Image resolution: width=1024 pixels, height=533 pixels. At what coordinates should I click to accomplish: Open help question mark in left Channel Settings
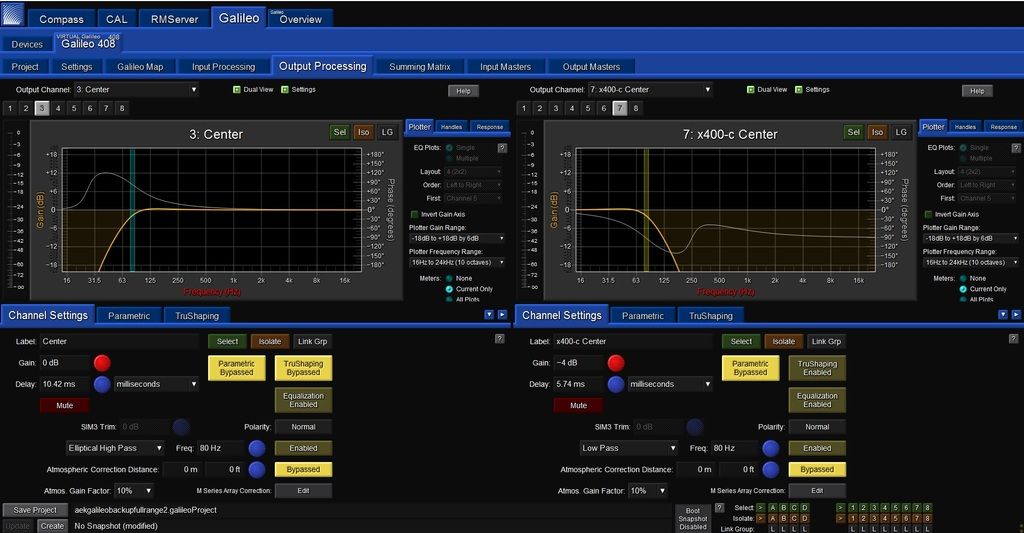pyautogui.click(x=500, y=338)
